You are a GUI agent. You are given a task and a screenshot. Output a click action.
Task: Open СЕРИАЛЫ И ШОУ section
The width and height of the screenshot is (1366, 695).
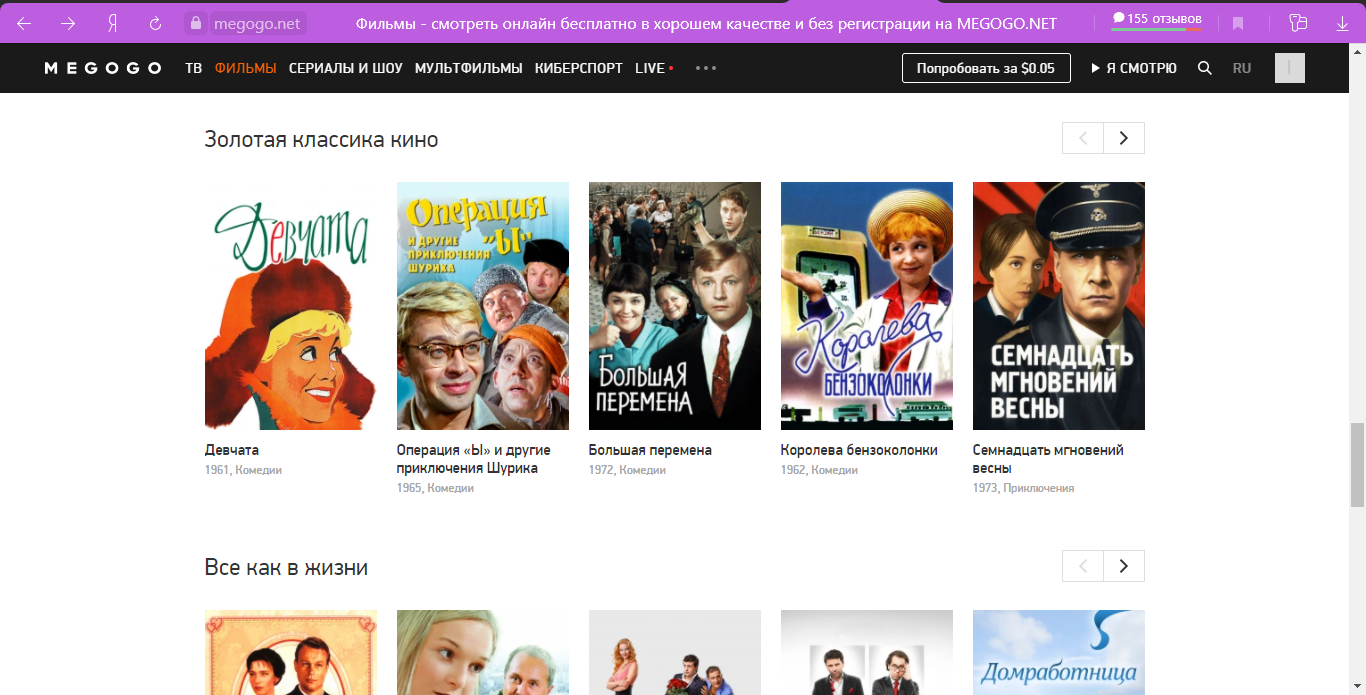point(346,68)
